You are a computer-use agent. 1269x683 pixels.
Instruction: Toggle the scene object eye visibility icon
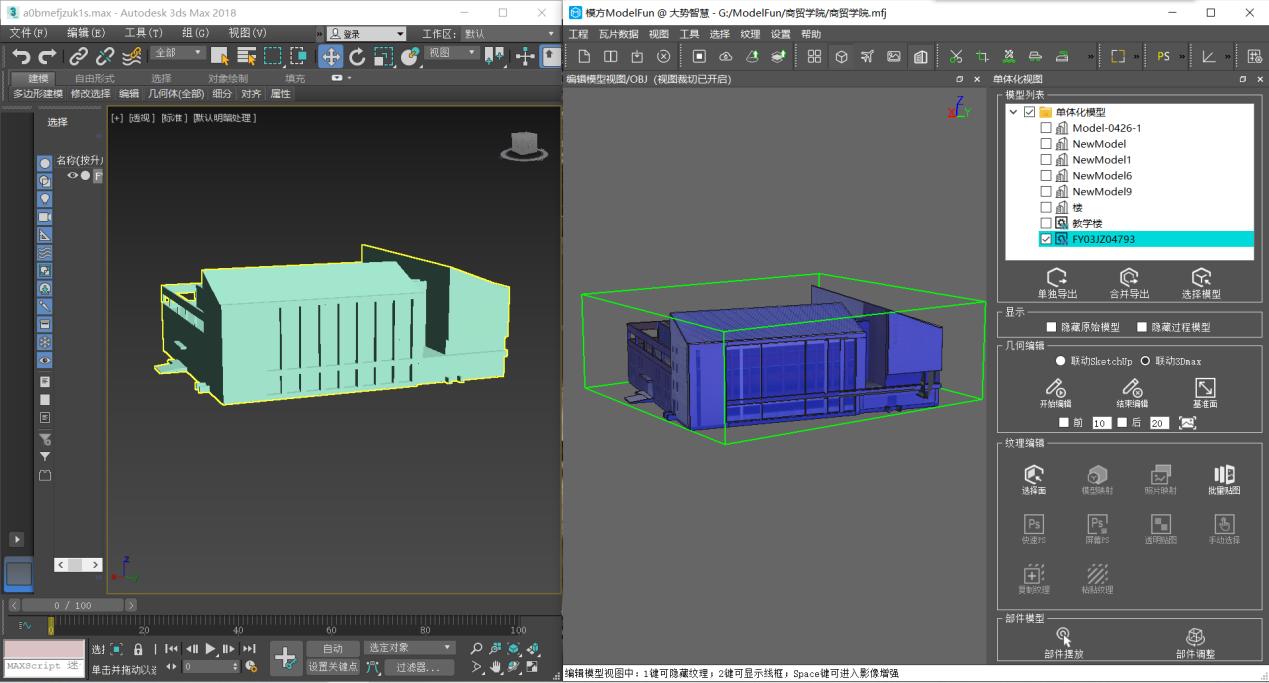[x=72, y=175]
